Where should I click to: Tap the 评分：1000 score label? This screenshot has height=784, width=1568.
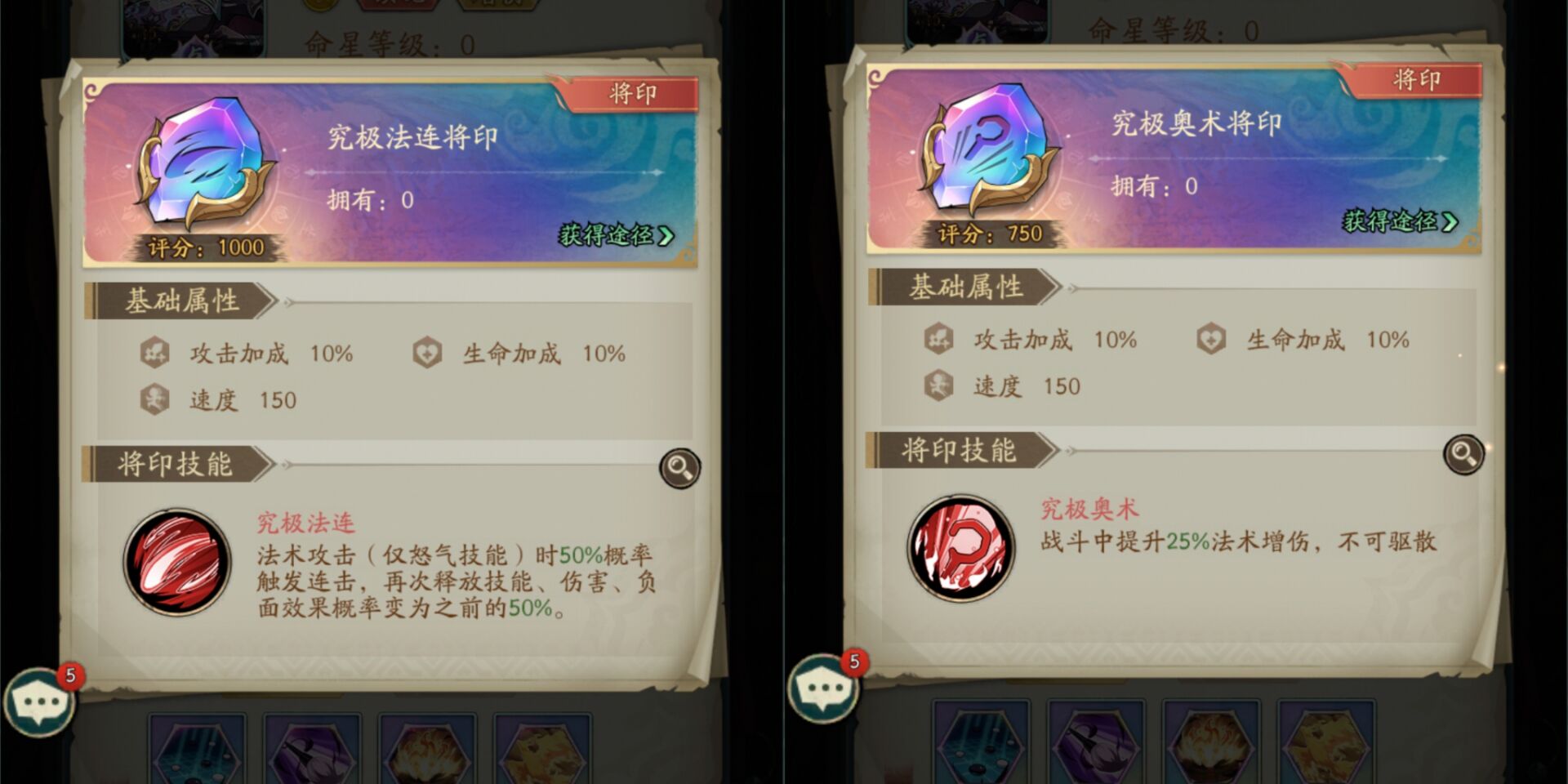206,247
